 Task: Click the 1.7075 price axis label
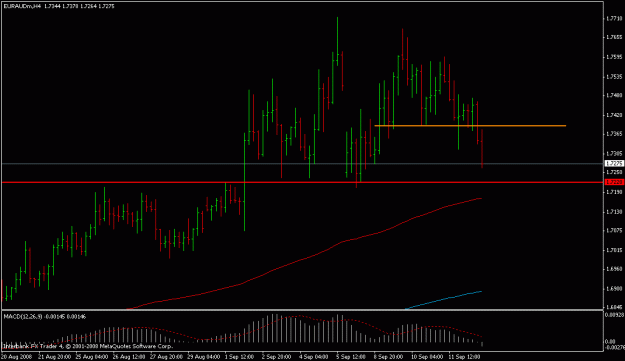tap(614, 230)
